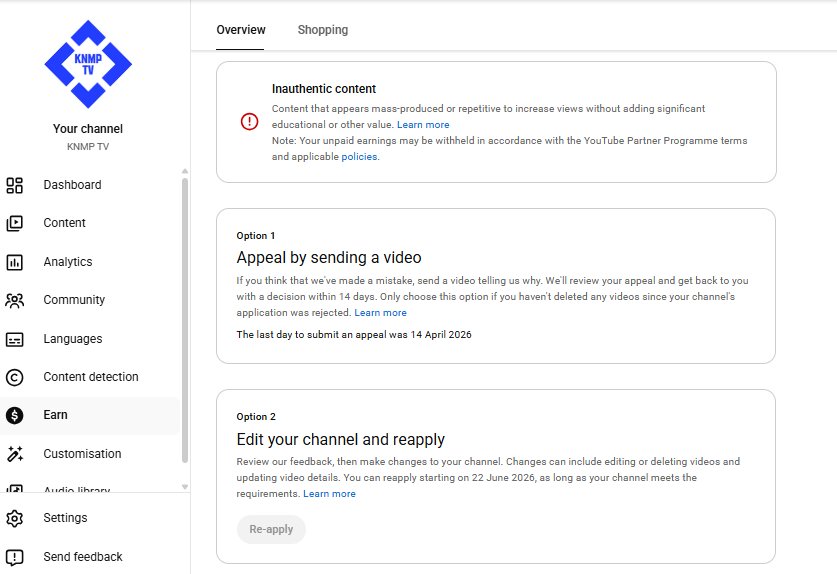Click the Send feedback exclamation icon
This screenshot has height=574, width=837.
(14, 557)
